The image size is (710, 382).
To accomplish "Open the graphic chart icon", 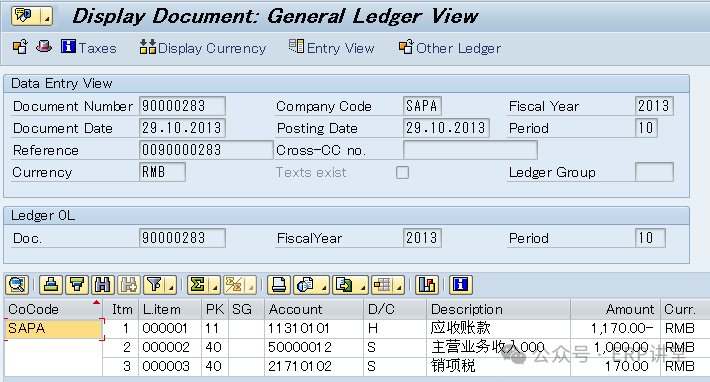I will click(427, 285).
